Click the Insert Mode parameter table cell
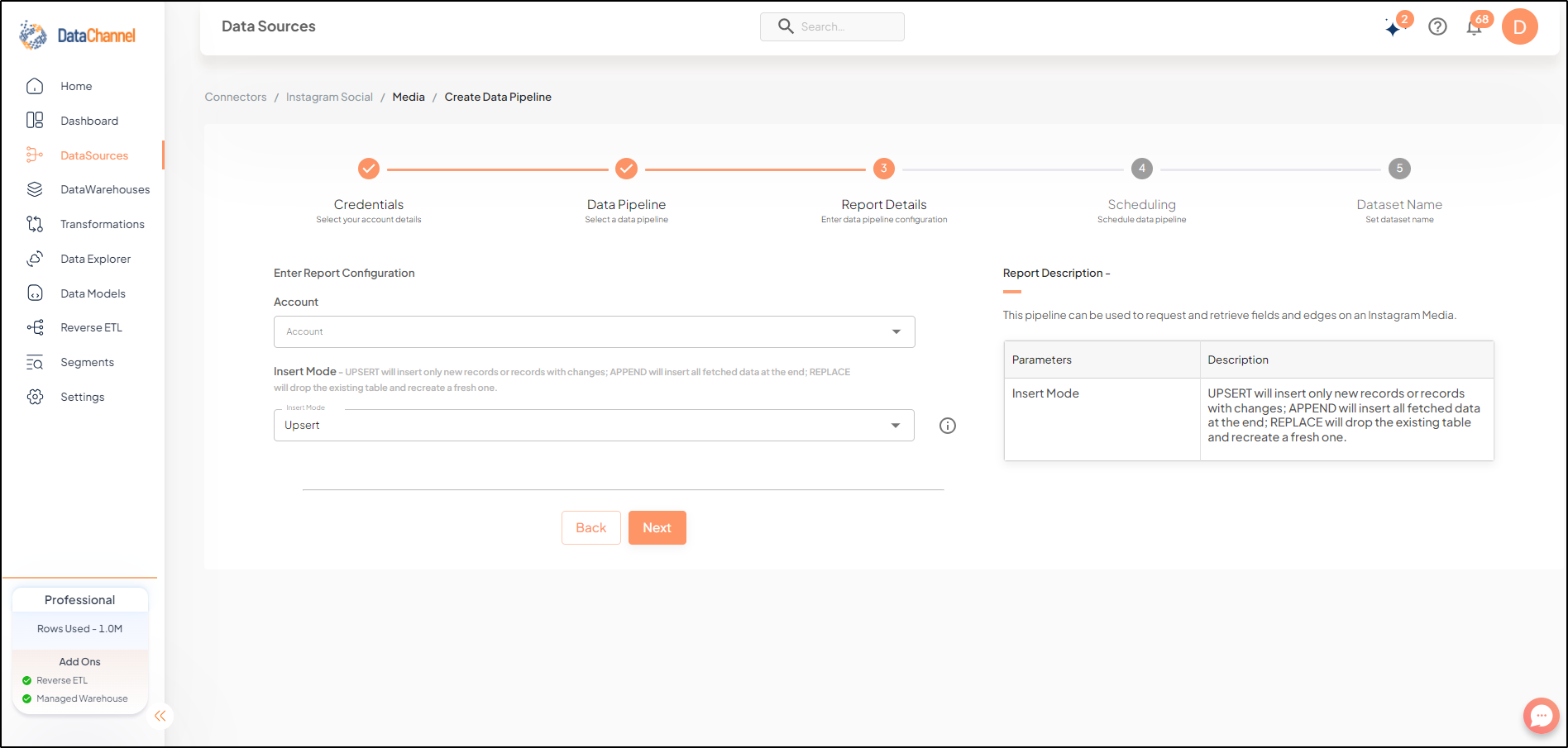 1102,419
